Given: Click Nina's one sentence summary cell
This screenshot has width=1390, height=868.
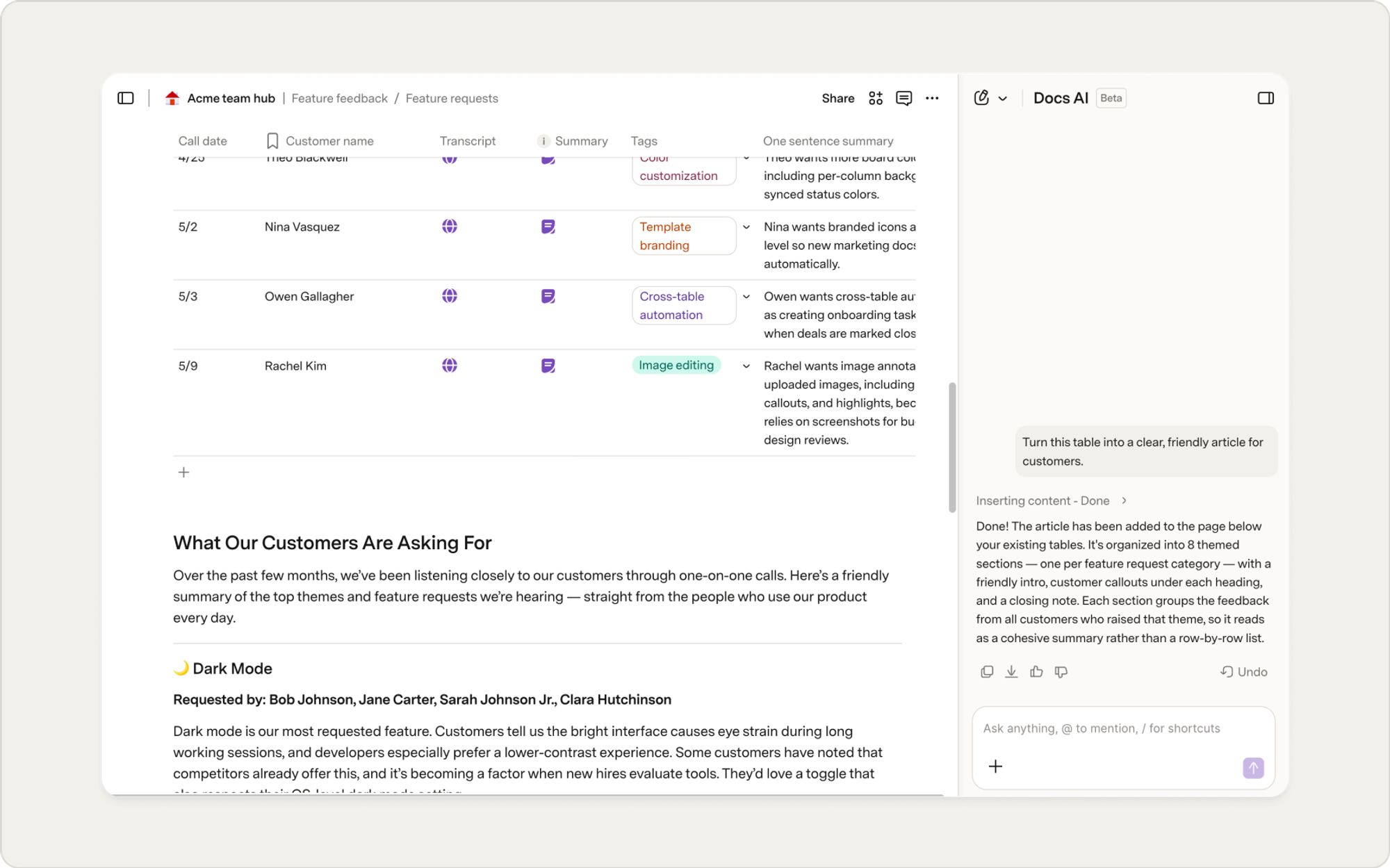Looking at the screenshot, I should [x=840, y=245].
